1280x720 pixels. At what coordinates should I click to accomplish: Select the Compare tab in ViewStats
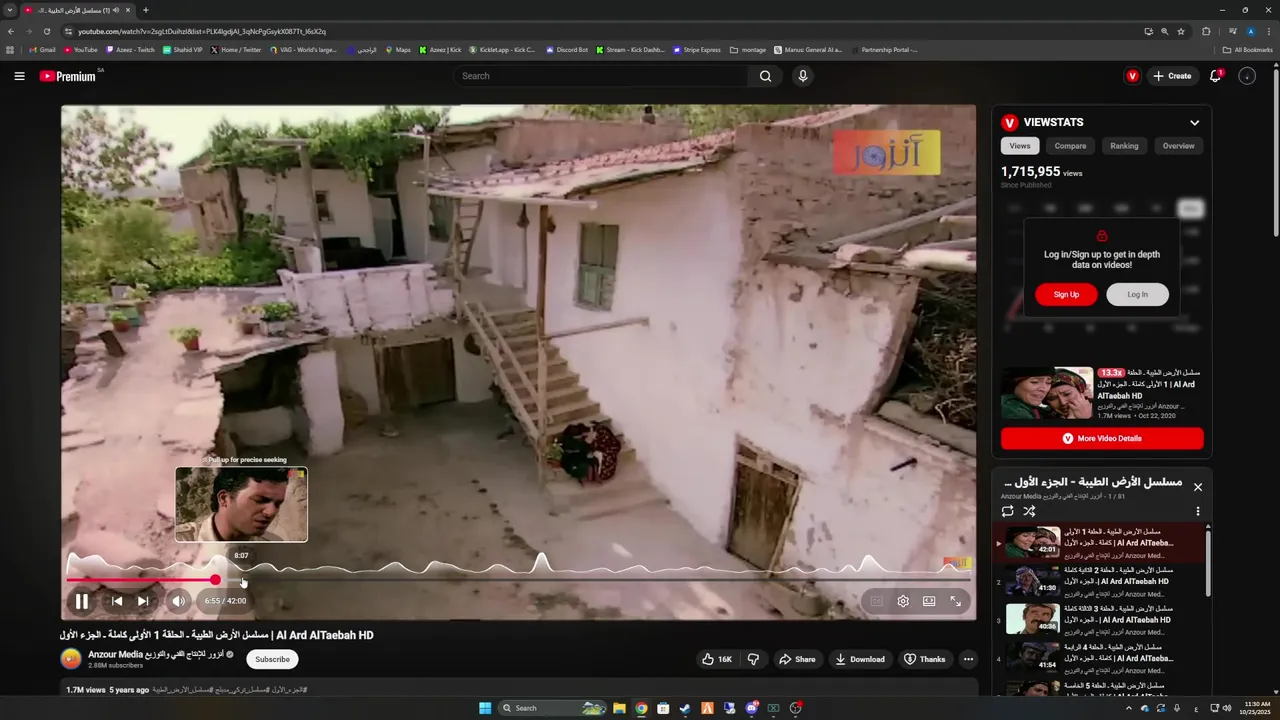click(x=1070, y=146)
